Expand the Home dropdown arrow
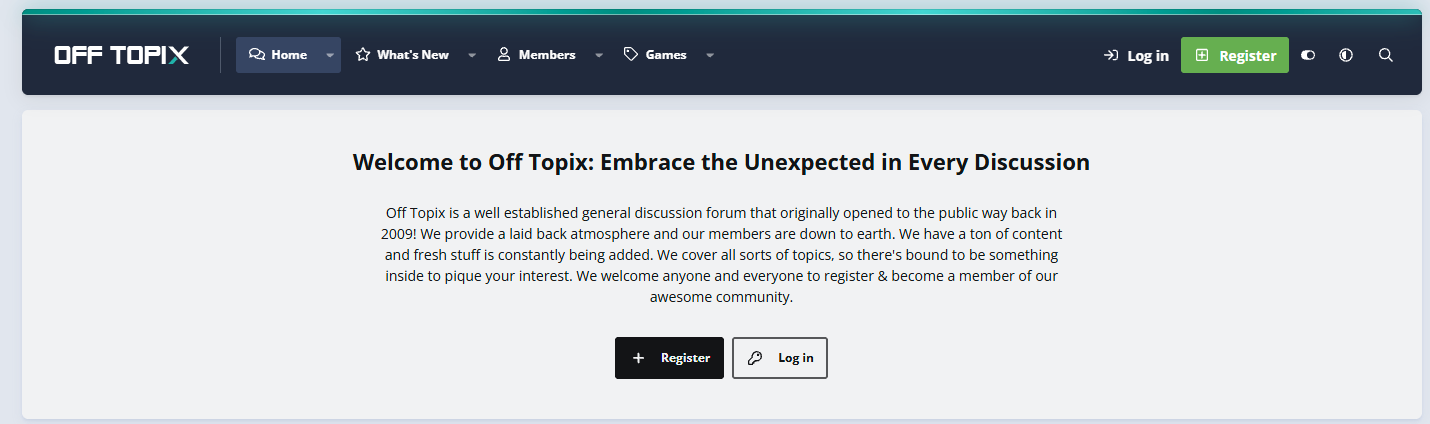 pyautogui.click(x=330, y=55)
